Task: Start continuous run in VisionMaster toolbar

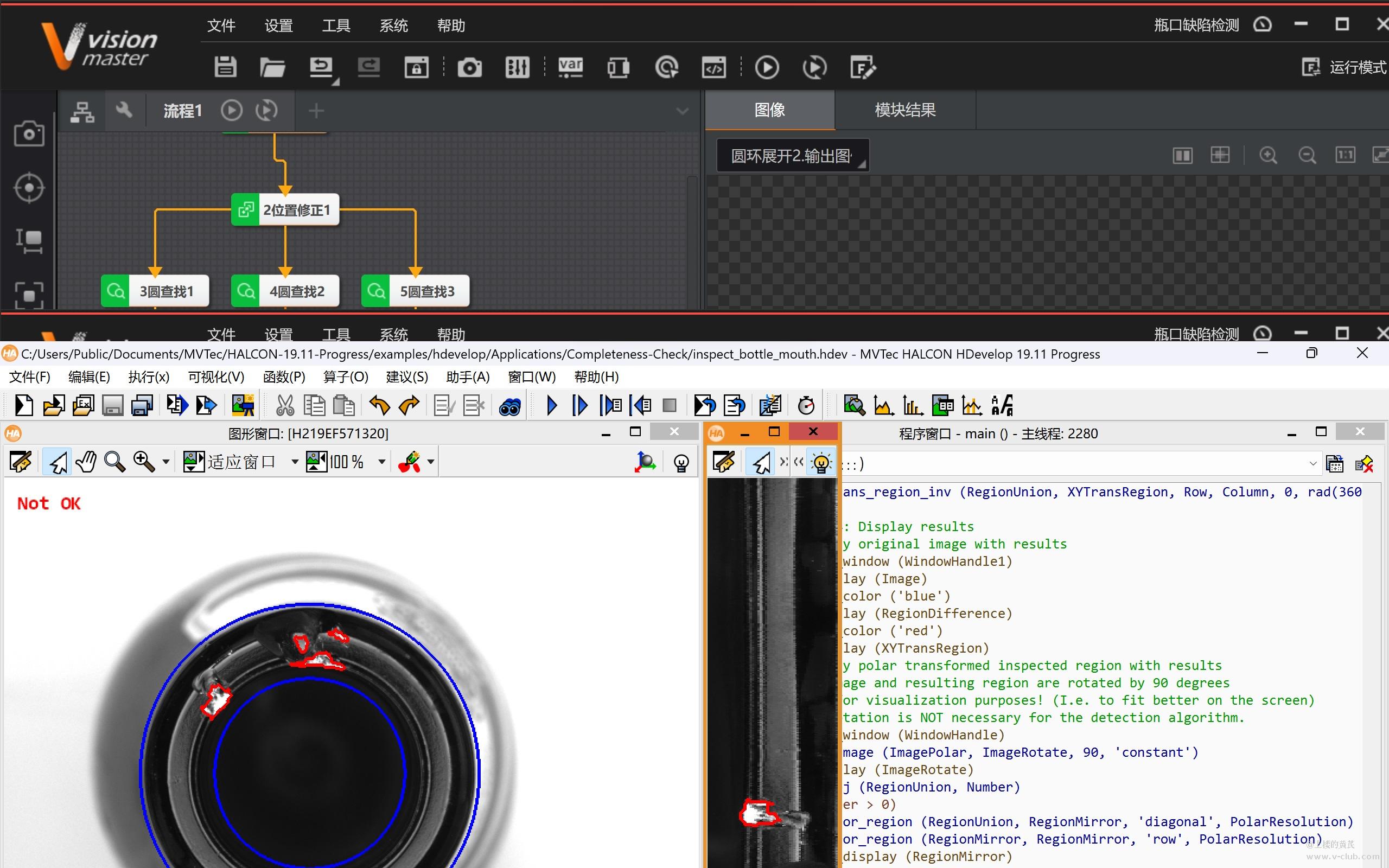Action: coord(814,68)
